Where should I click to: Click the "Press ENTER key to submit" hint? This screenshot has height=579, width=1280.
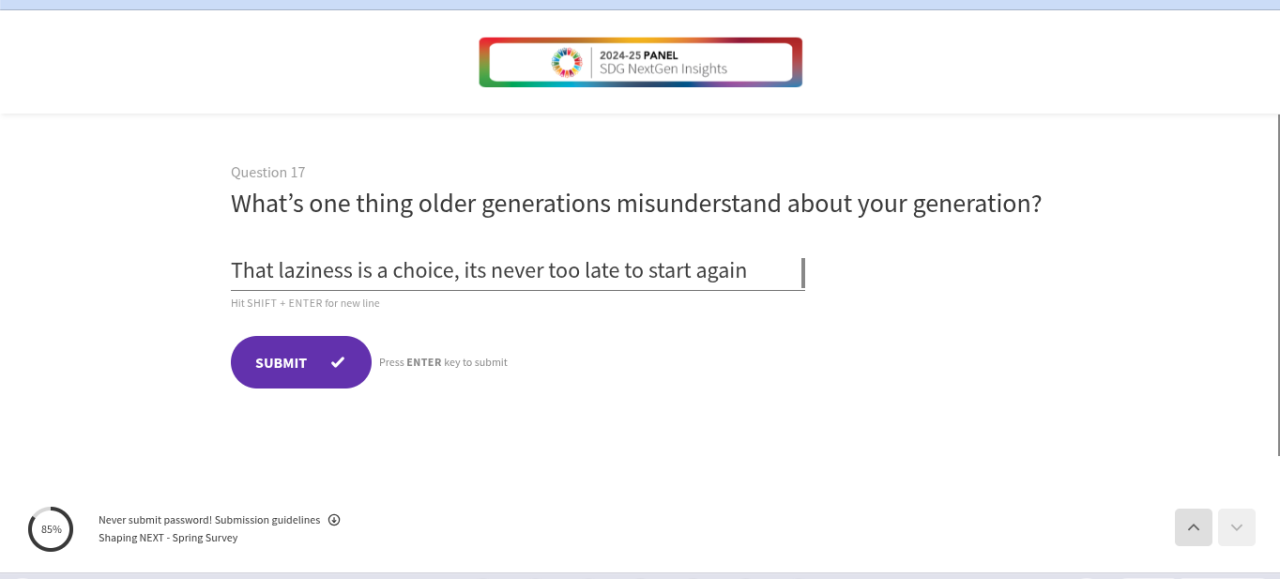coord(443,362)
